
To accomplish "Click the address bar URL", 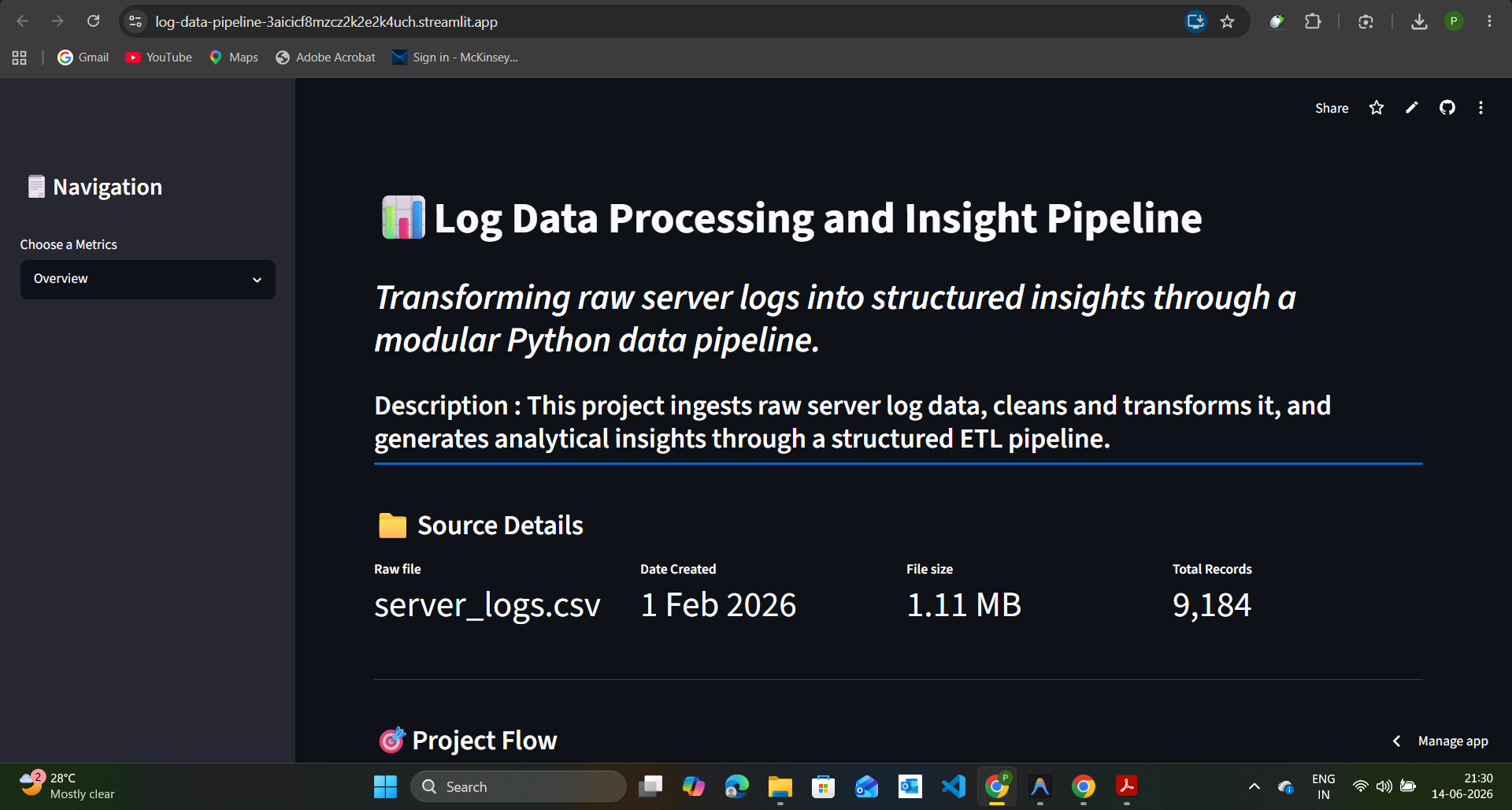I will coord(326,21).
